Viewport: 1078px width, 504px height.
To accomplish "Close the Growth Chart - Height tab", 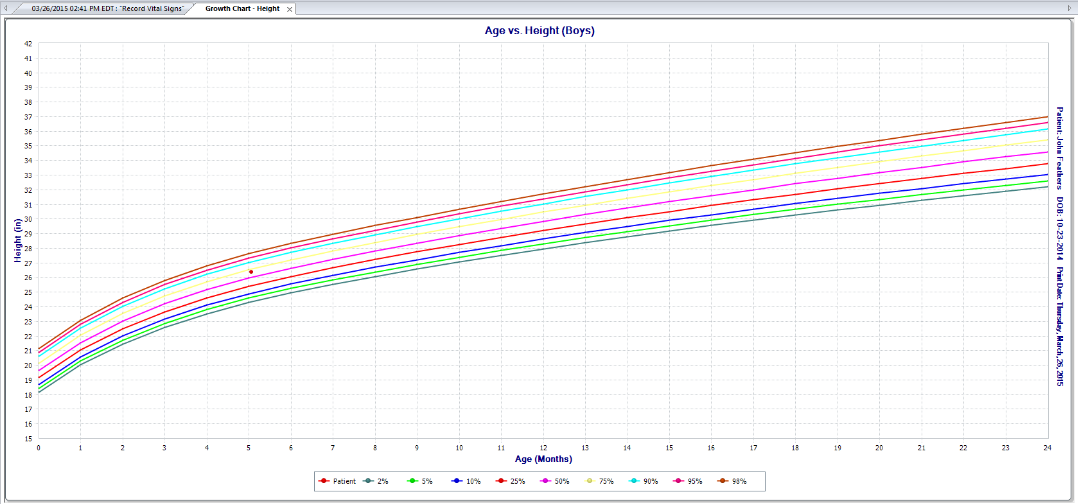I will 290,8.
